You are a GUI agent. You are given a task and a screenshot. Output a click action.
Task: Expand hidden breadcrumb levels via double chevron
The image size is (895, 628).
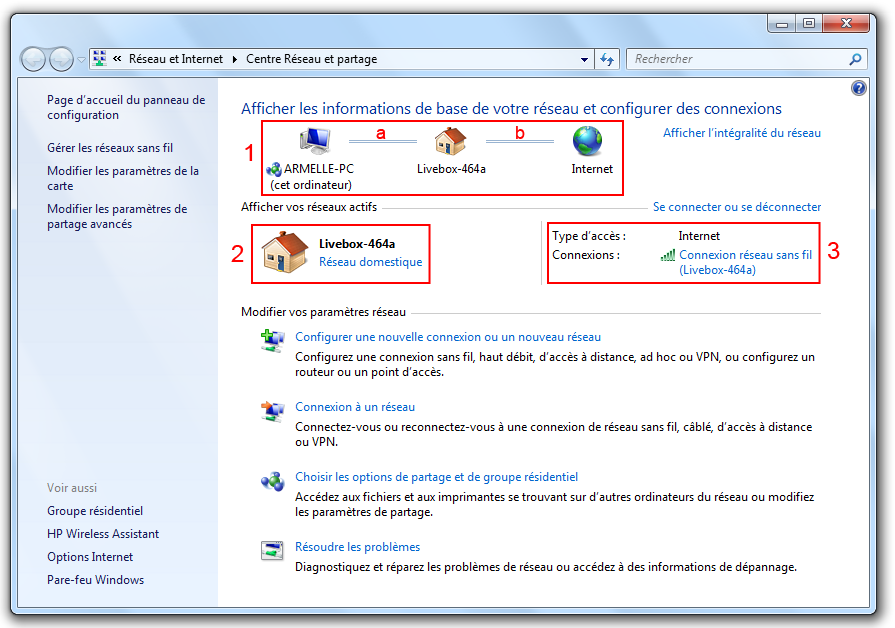(117, 58)
